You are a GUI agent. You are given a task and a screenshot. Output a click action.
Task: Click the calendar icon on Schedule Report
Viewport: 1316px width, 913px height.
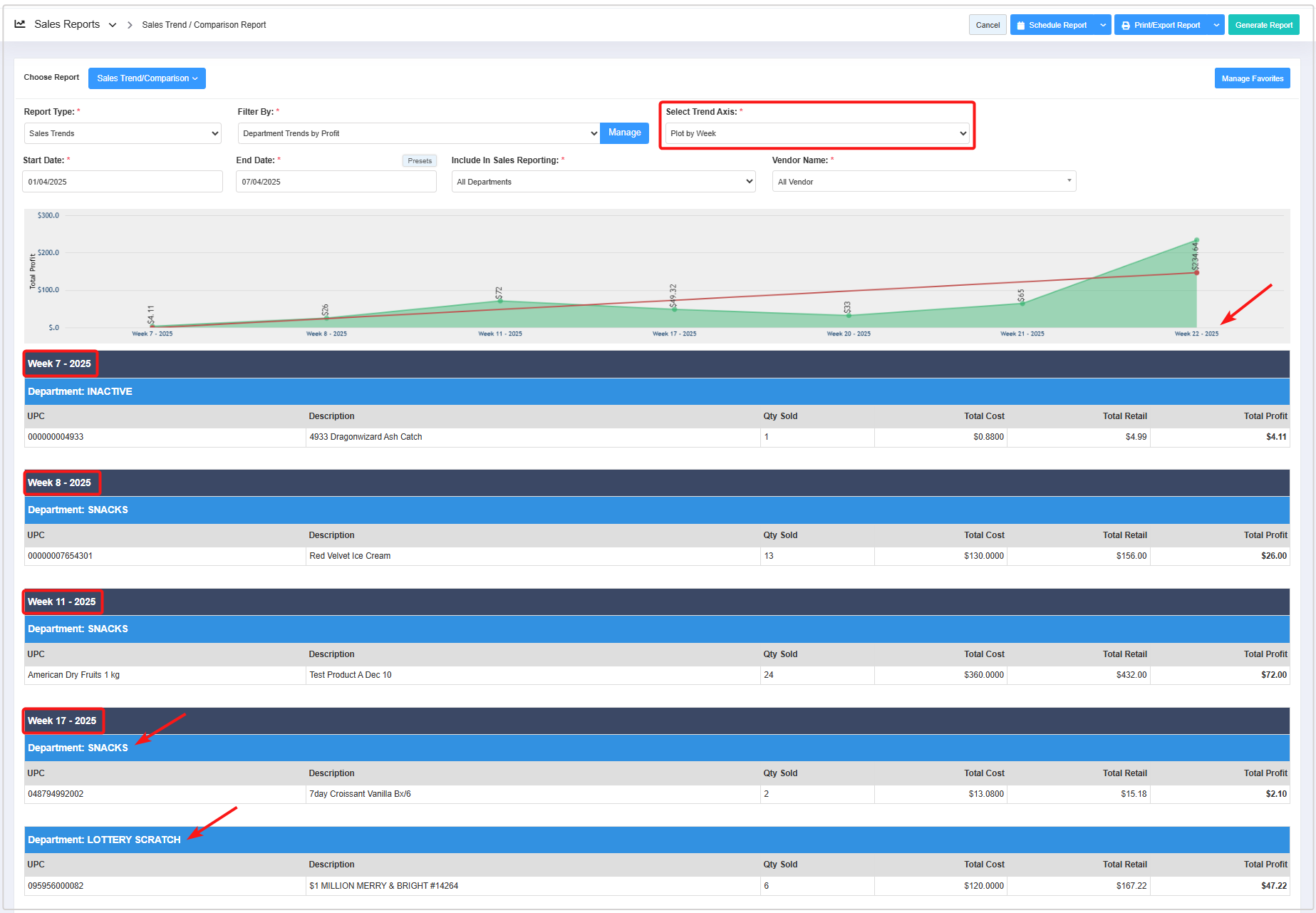click(1020, 26)
